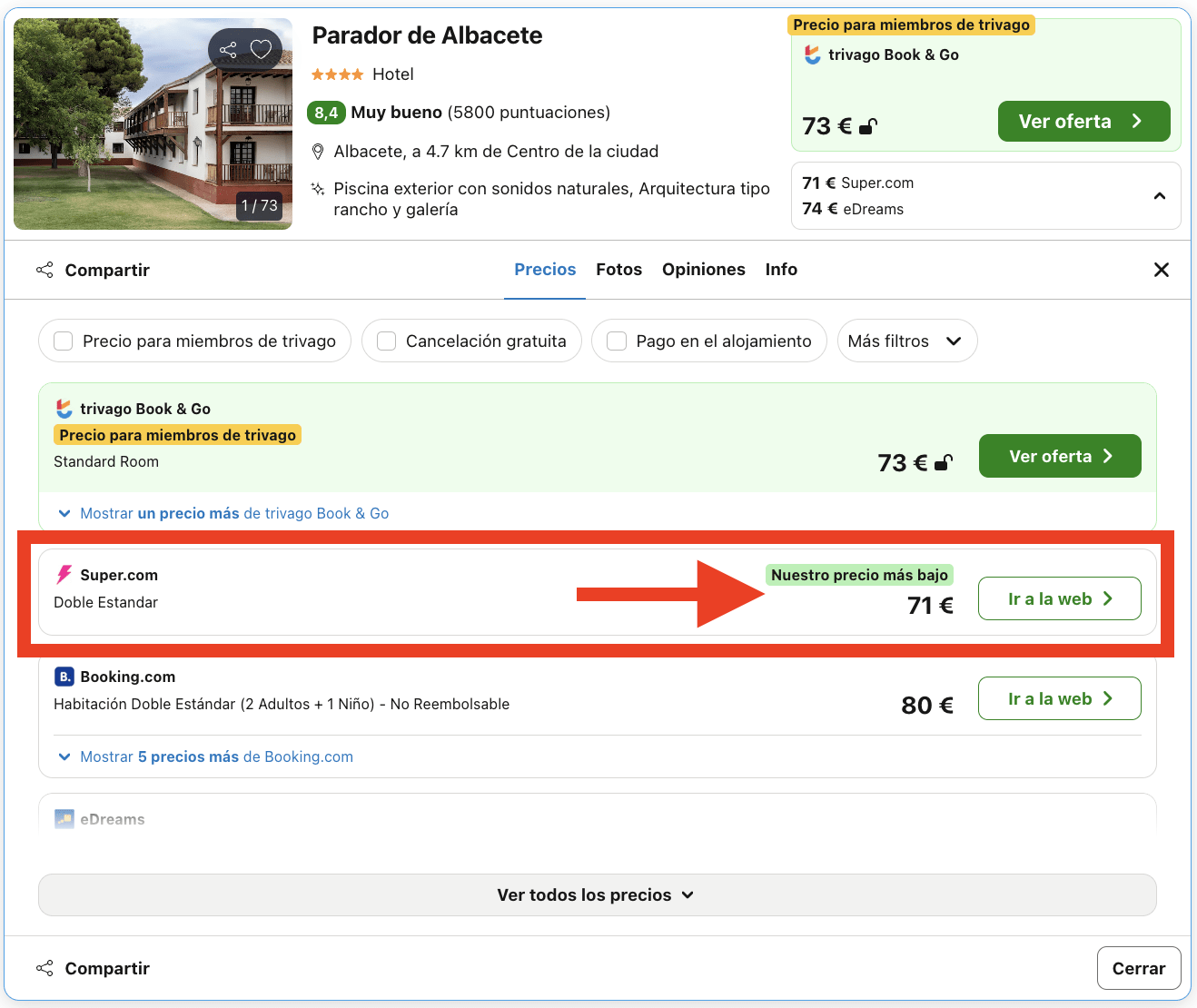
Task: Open the Más filtros dropdown
Action: coord(906,341)
